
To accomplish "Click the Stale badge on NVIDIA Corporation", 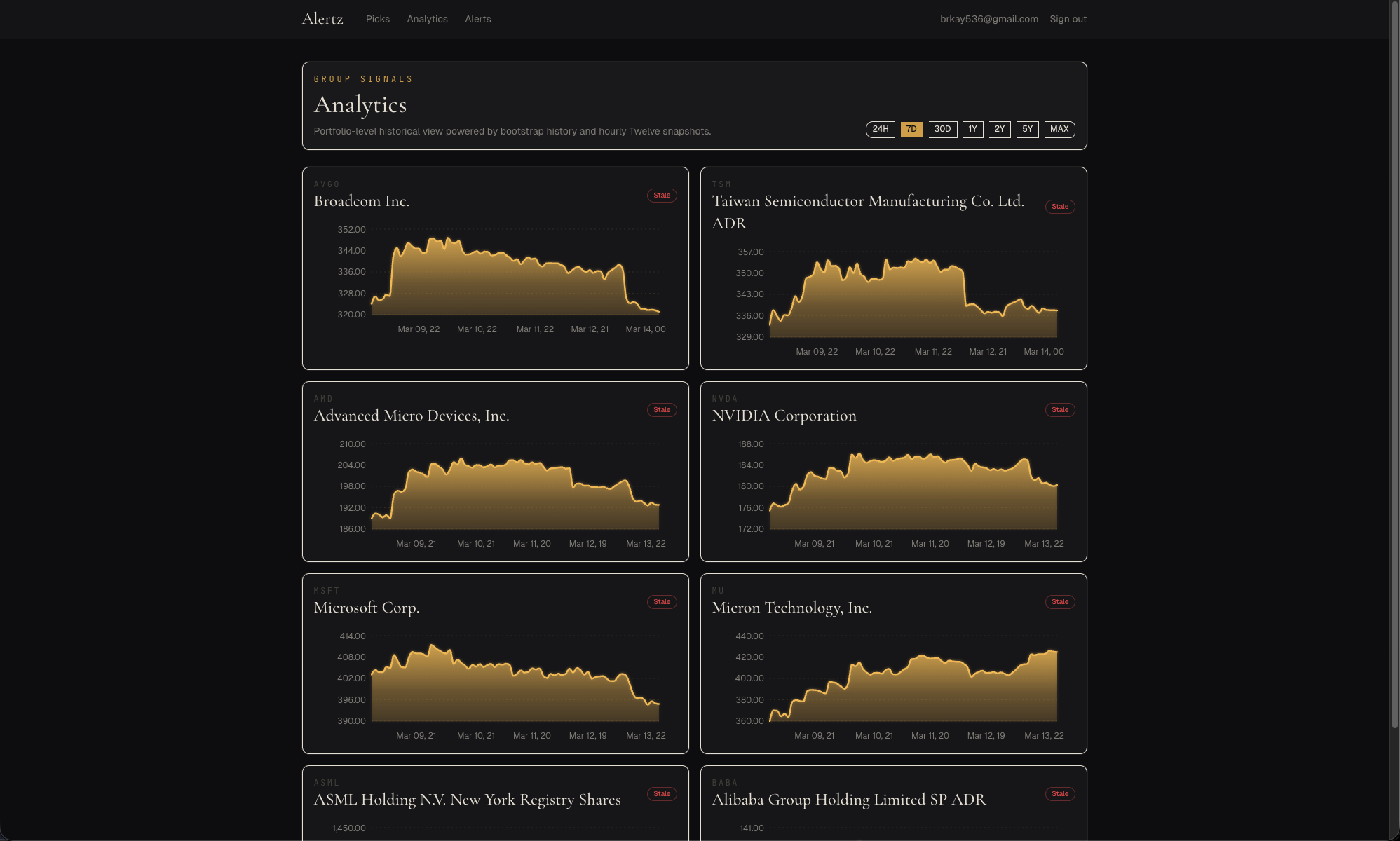I will (x=1060, y=409).
